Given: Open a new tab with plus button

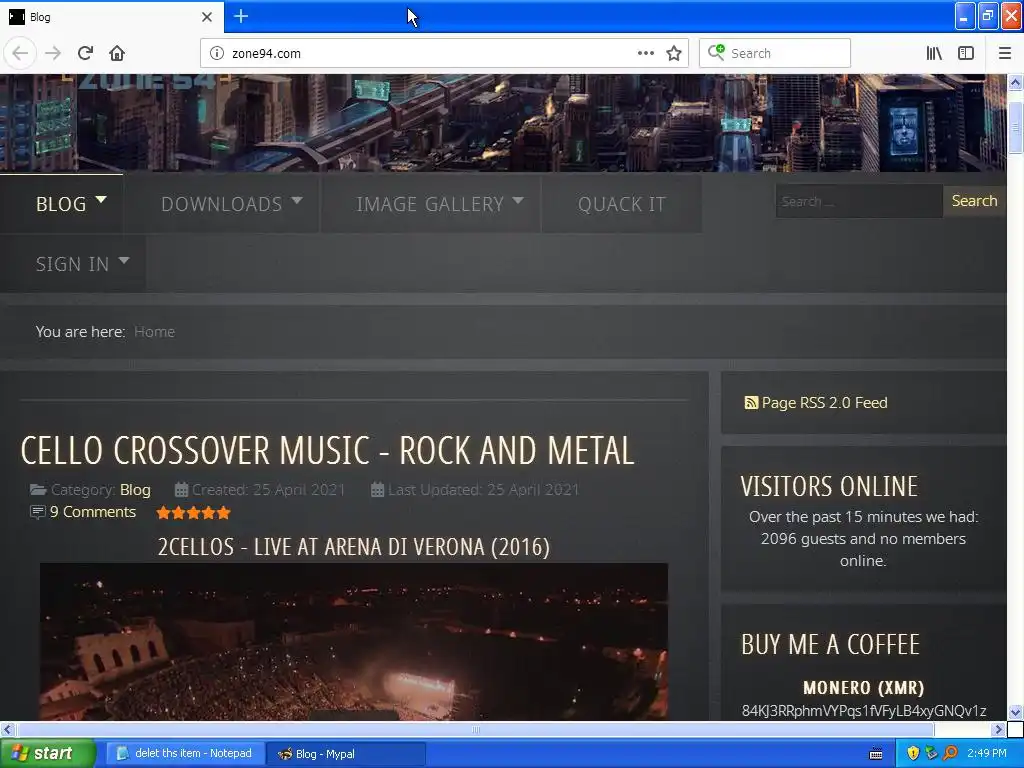Looking at the screenshot, I should [x=241, y=16].
